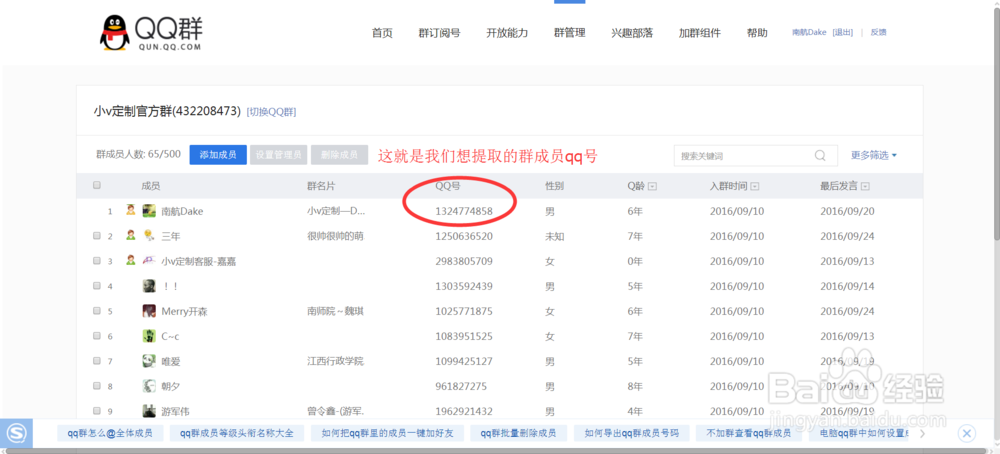Click QQ number 961827275
Screen dimensions: 1000x454
click(x=461, y=386)
